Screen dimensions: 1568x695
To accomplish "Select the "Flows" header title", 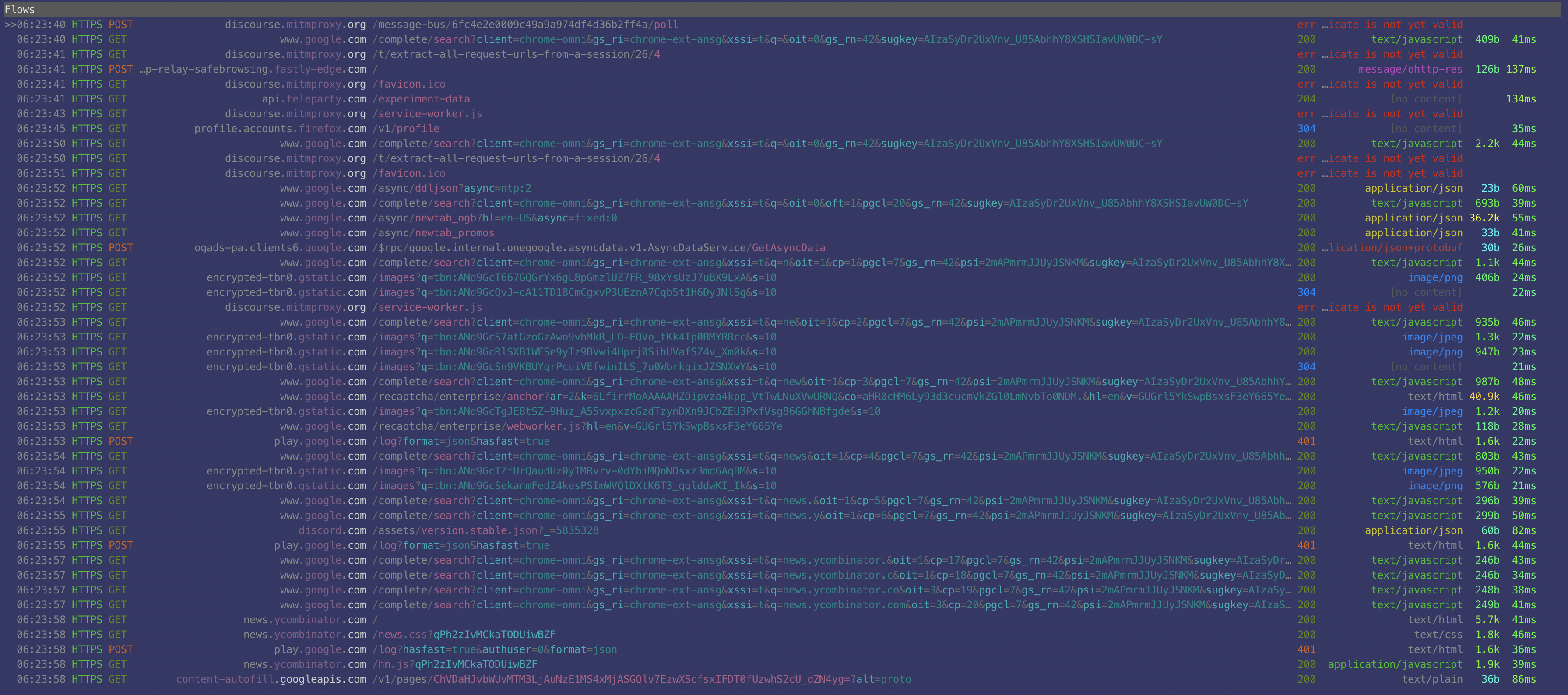I will tap(19, 9).
